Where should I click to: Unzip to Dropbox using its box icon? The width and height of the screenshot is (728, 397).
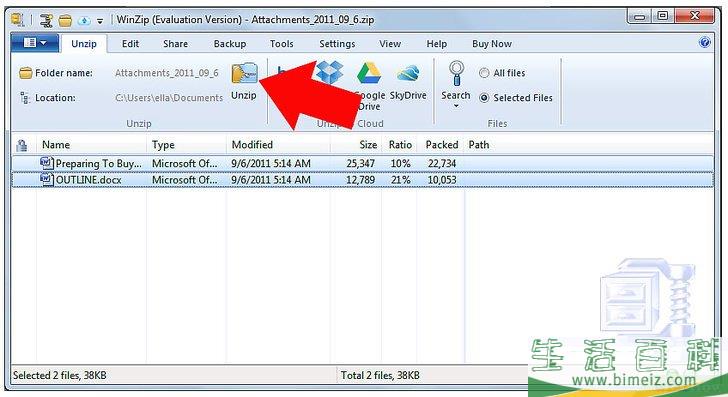pos(330,72)
